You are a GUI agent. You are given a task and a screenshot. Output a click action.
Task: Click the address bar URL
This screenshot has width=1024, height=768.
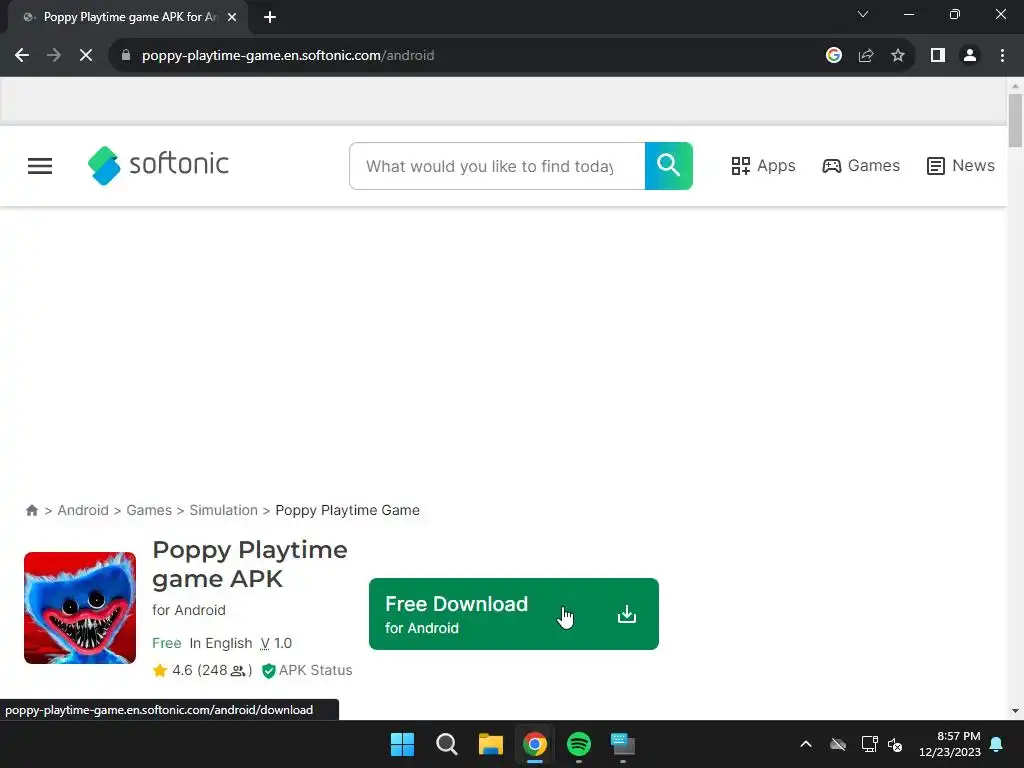(288, 56)
